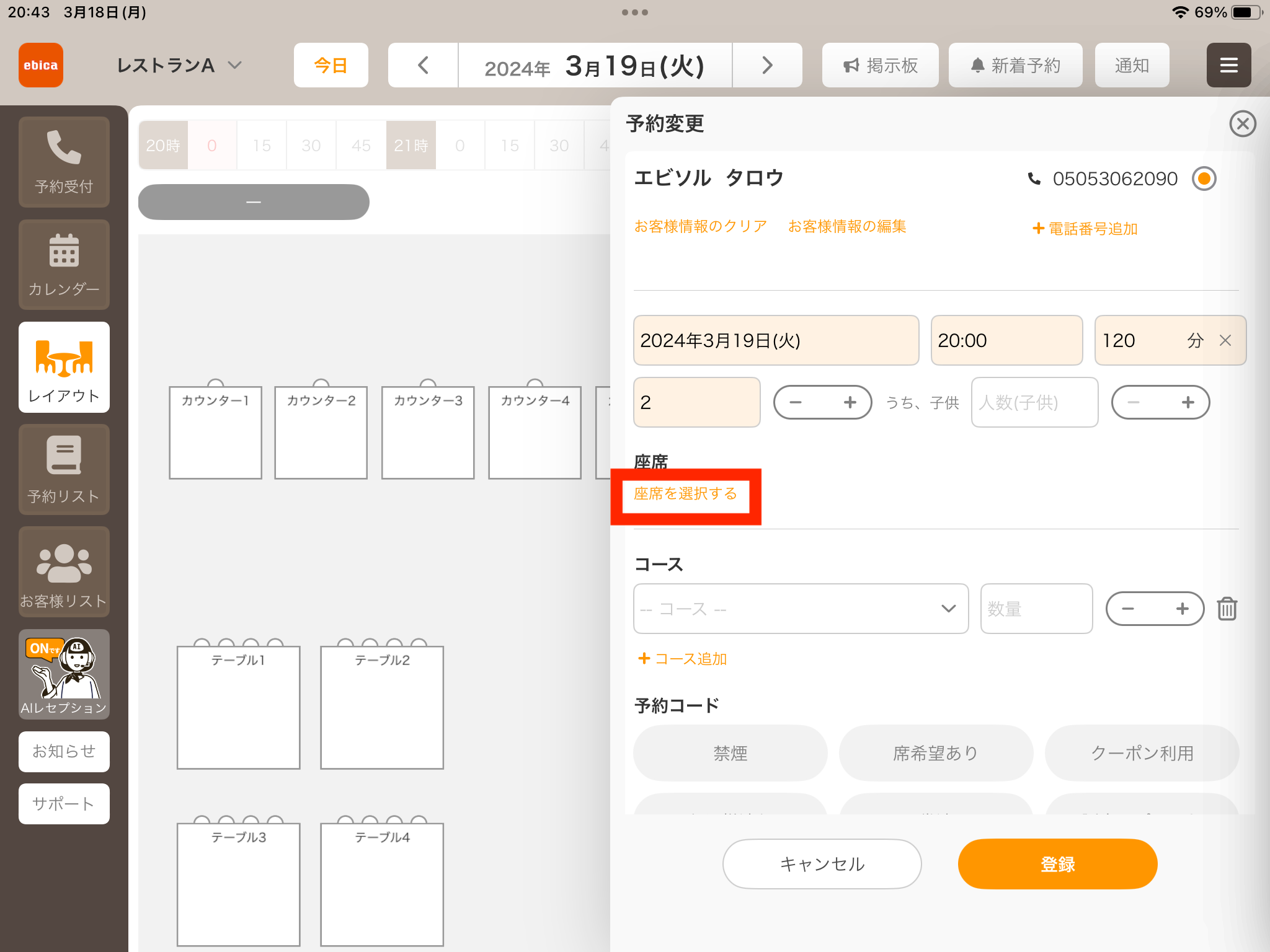Image resolution: width=1270 pixels, height=952 pixels.
Task: Go to next day arrow
Action: click(x=767, y=65)
